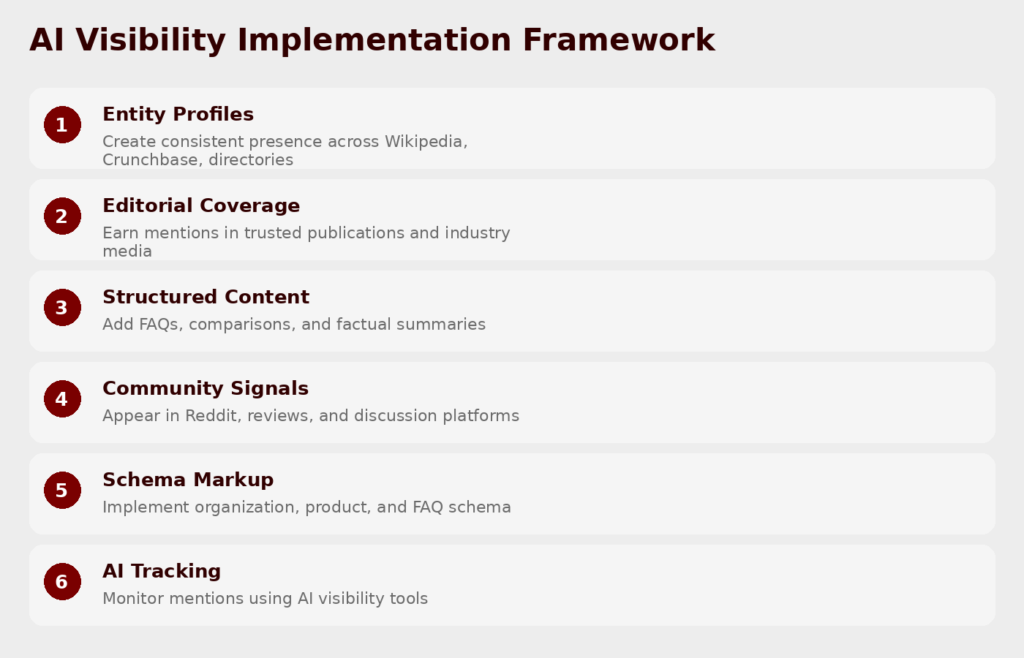Select the number 3 circle badge

(62, 308)
